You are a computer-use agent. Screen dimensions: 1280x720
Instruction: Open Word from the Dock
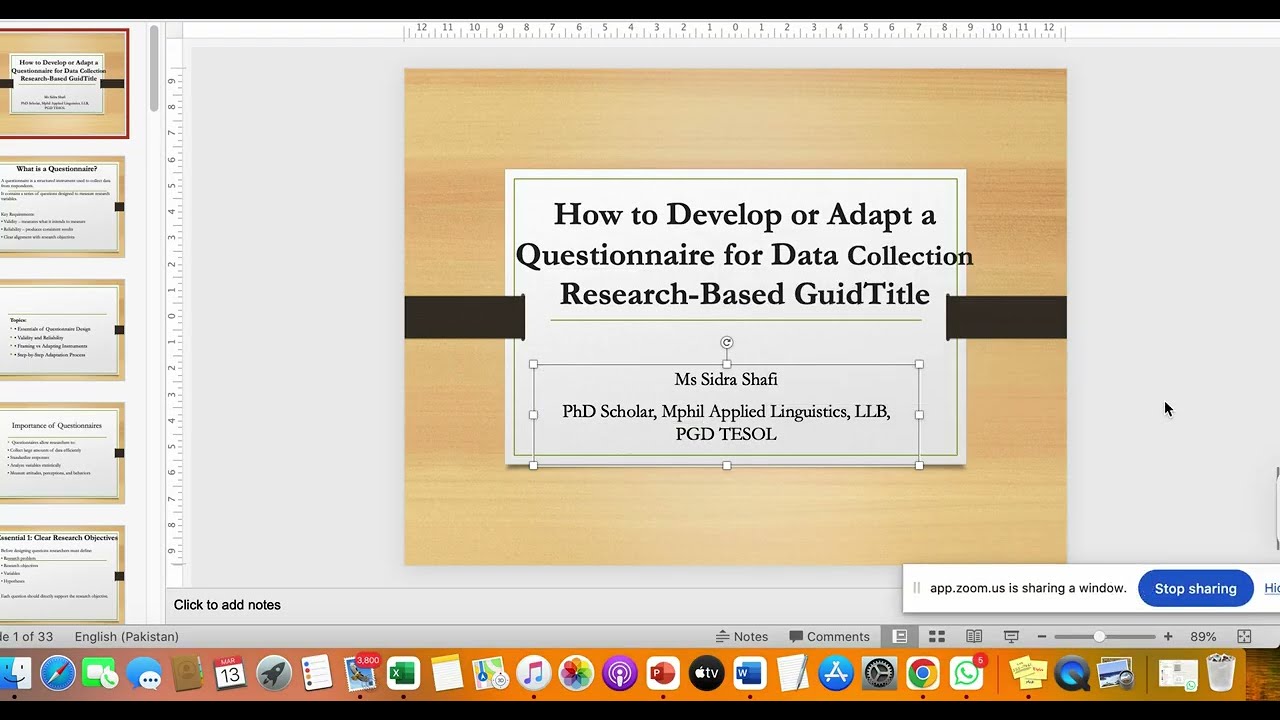[749, 673]
